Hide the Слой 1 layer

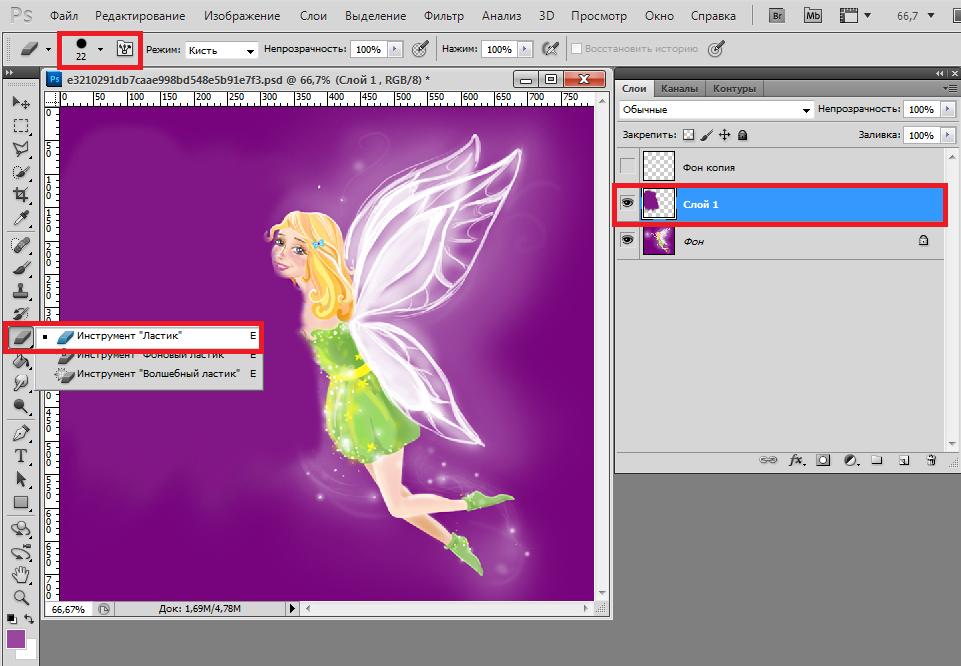(x=628, y=203)
